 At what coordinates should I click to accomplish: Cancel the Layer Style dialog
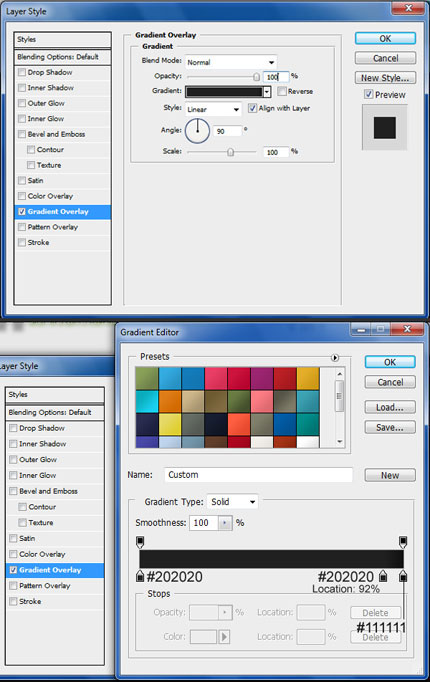tap(385, 58)
